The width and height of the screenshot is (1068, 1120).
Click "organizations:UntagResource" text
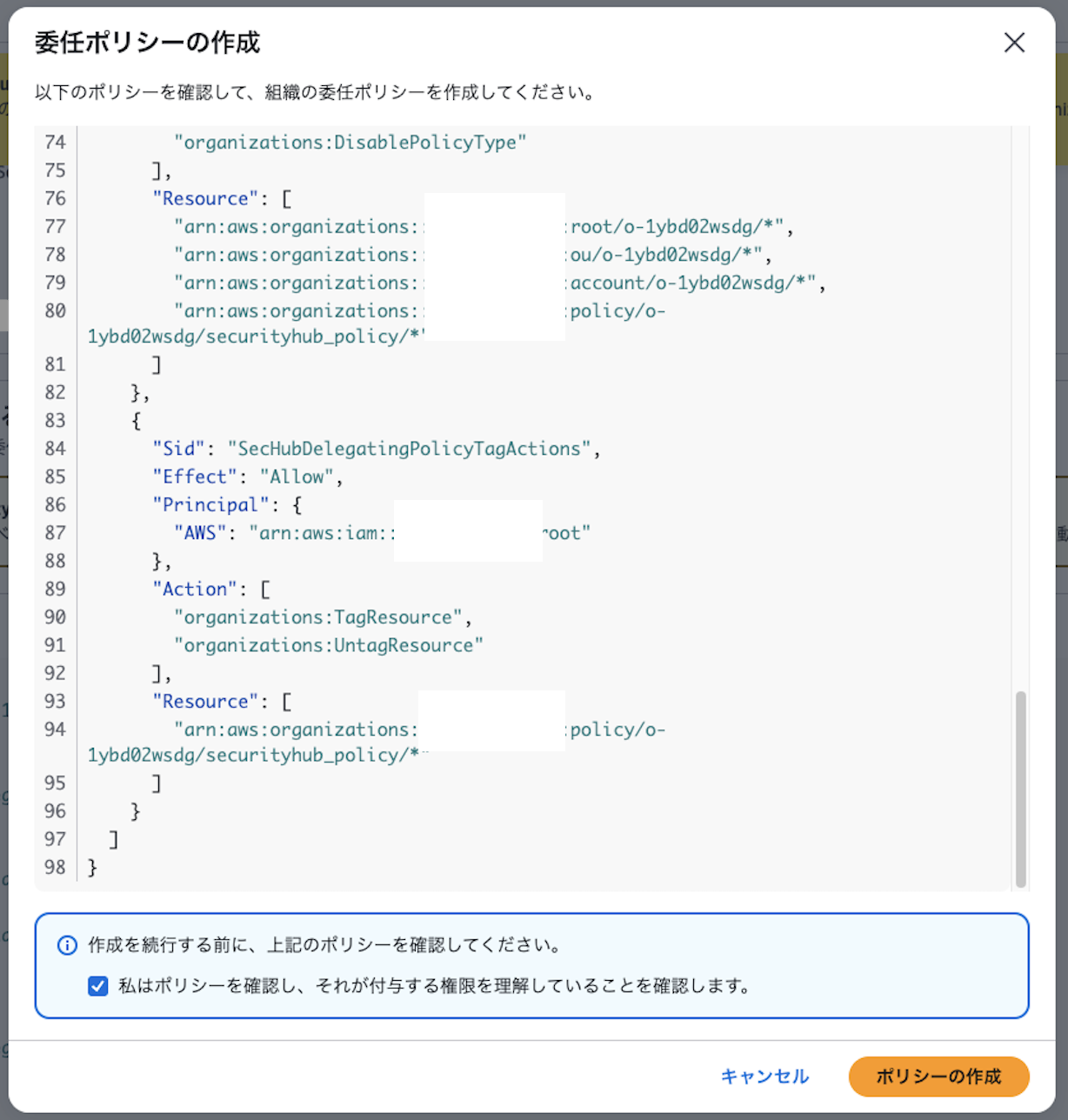pyautogui.click(x=329, y=645)
